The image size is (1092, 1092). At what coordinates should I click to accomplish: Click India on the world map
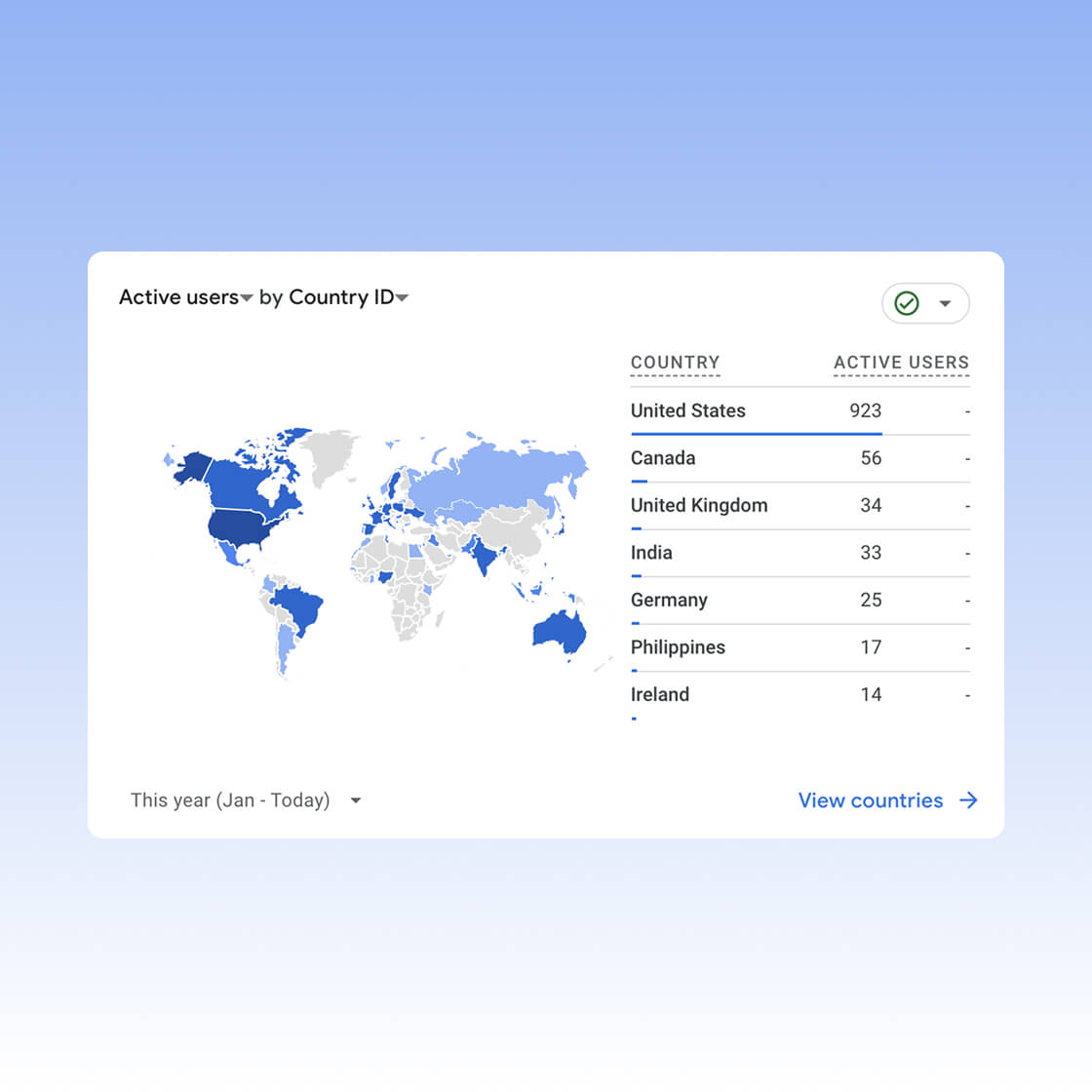(x=484, y=555)
